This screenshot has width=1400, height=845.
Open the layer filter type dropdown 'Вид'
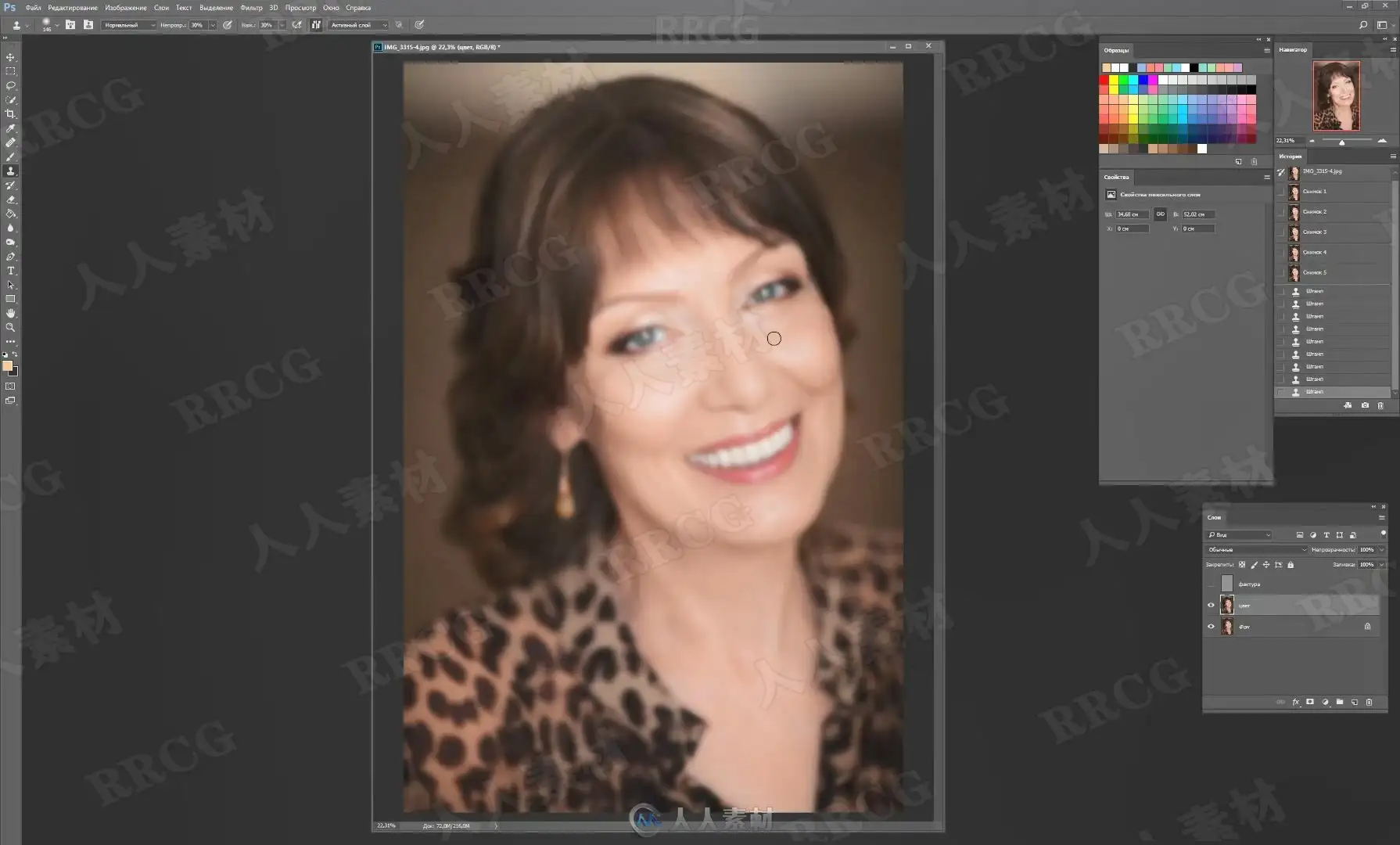point(1240,535)
